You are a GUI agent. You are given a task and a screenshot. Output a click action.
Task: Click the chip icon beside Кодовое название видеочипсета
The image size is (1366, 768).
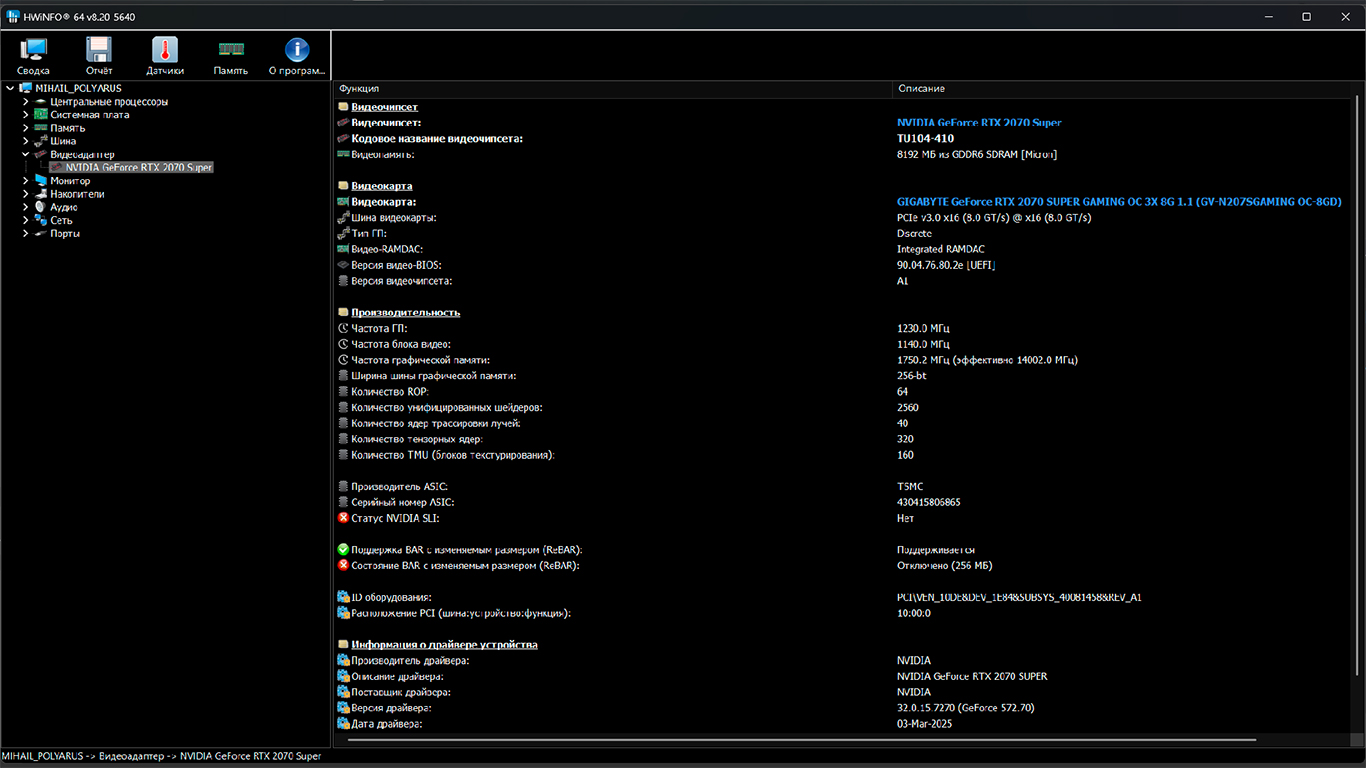(x=343, y=139)
